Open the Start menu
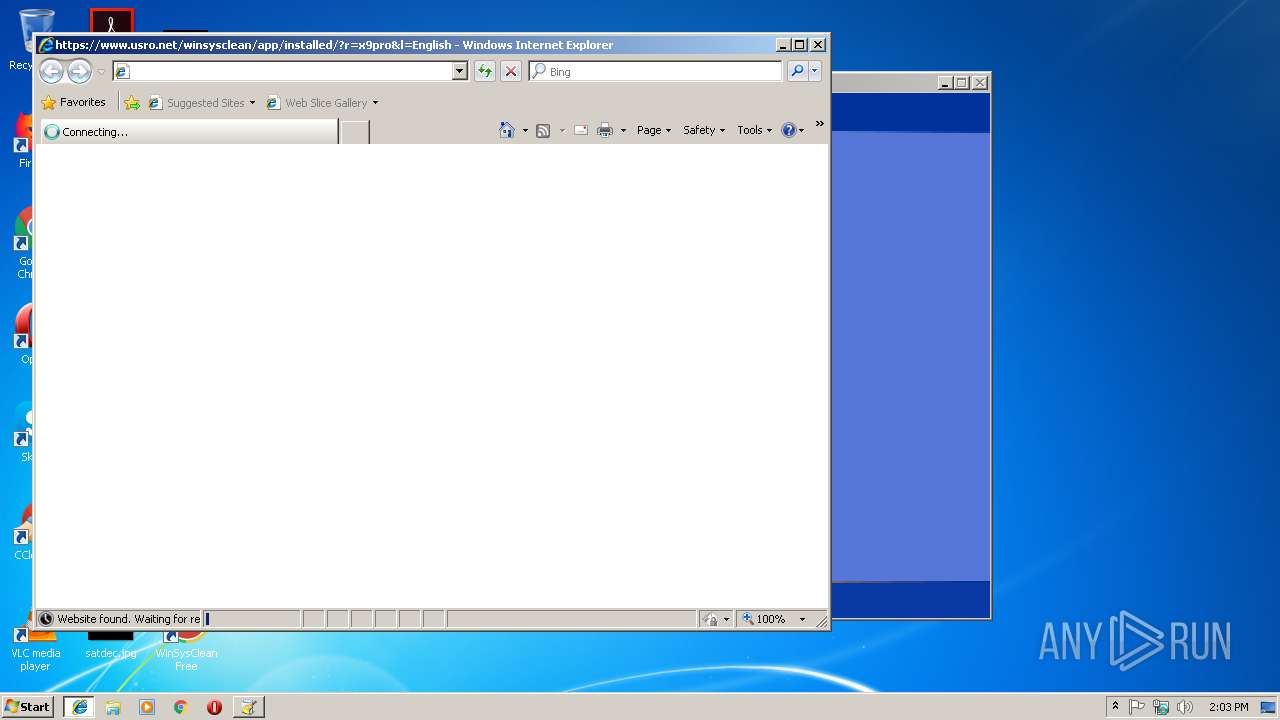This screenshot has width=1280, height=720. 27,706
